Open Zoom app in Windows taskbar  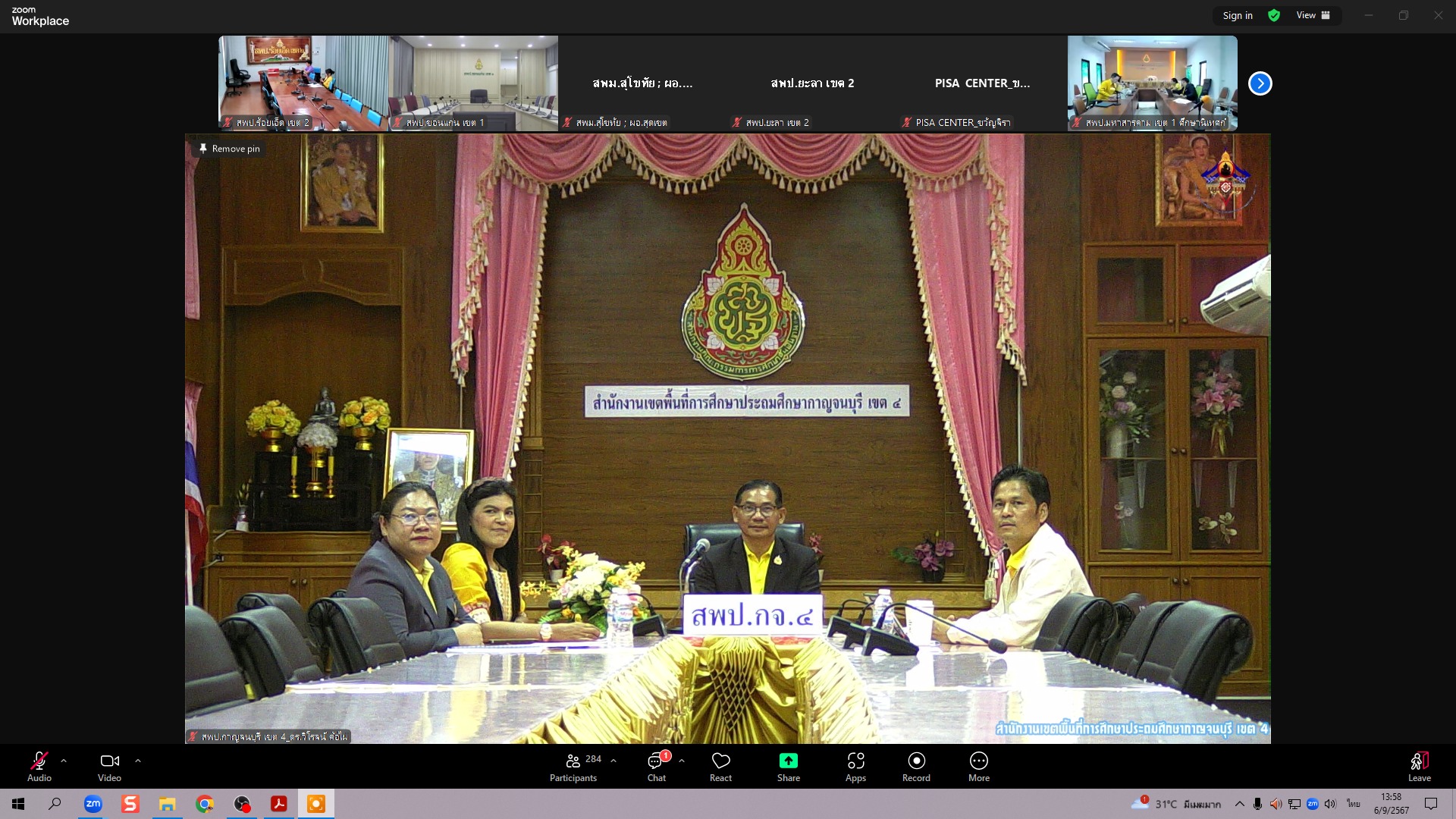point(93,804)
